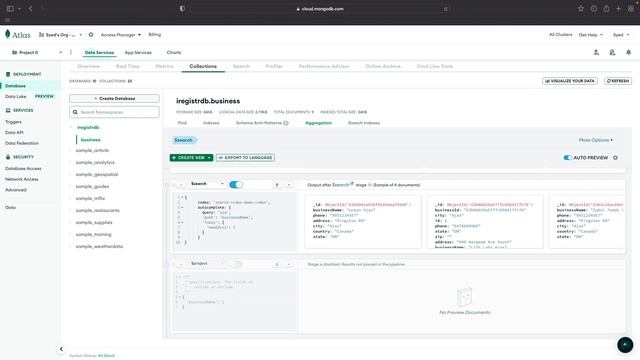Switch to the Charts tab

coord(173,52)
